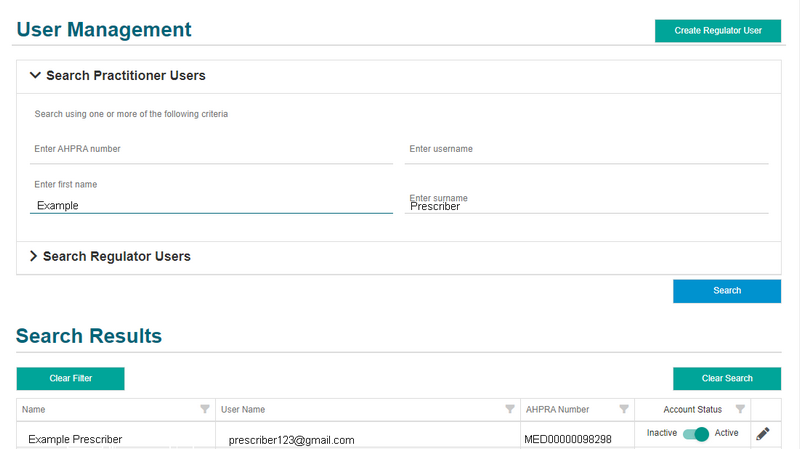Image resolution: width=800 pixels, height=449 pixels.
Task: Open the Name column filter icon
Action: 205,409
